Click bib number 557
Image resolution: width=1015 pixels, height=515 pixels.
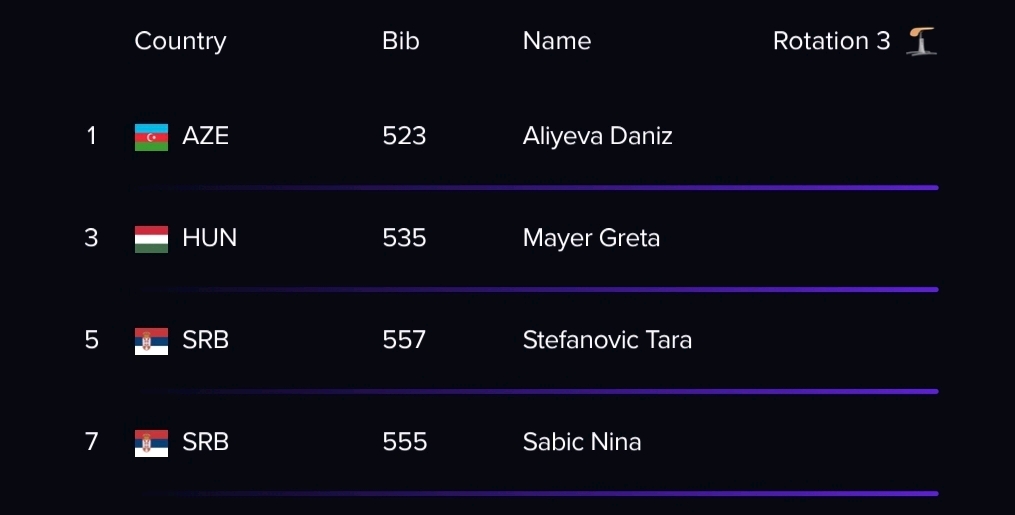pos(405,340)
